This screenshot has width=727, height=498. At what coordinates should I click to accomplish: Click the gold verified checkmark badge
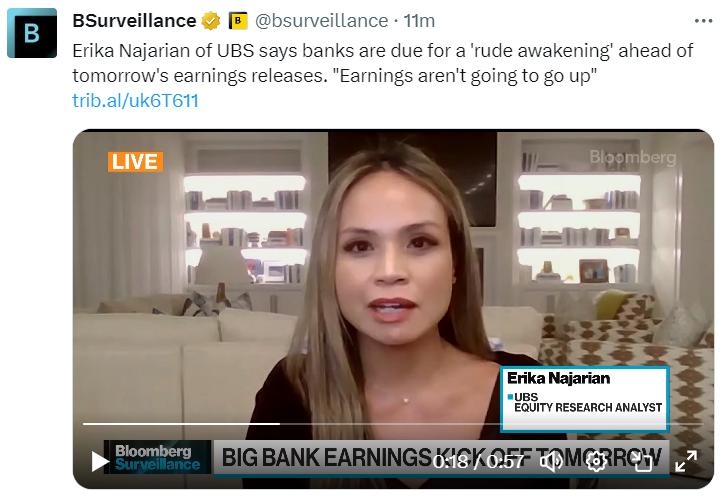pos(210,21)
